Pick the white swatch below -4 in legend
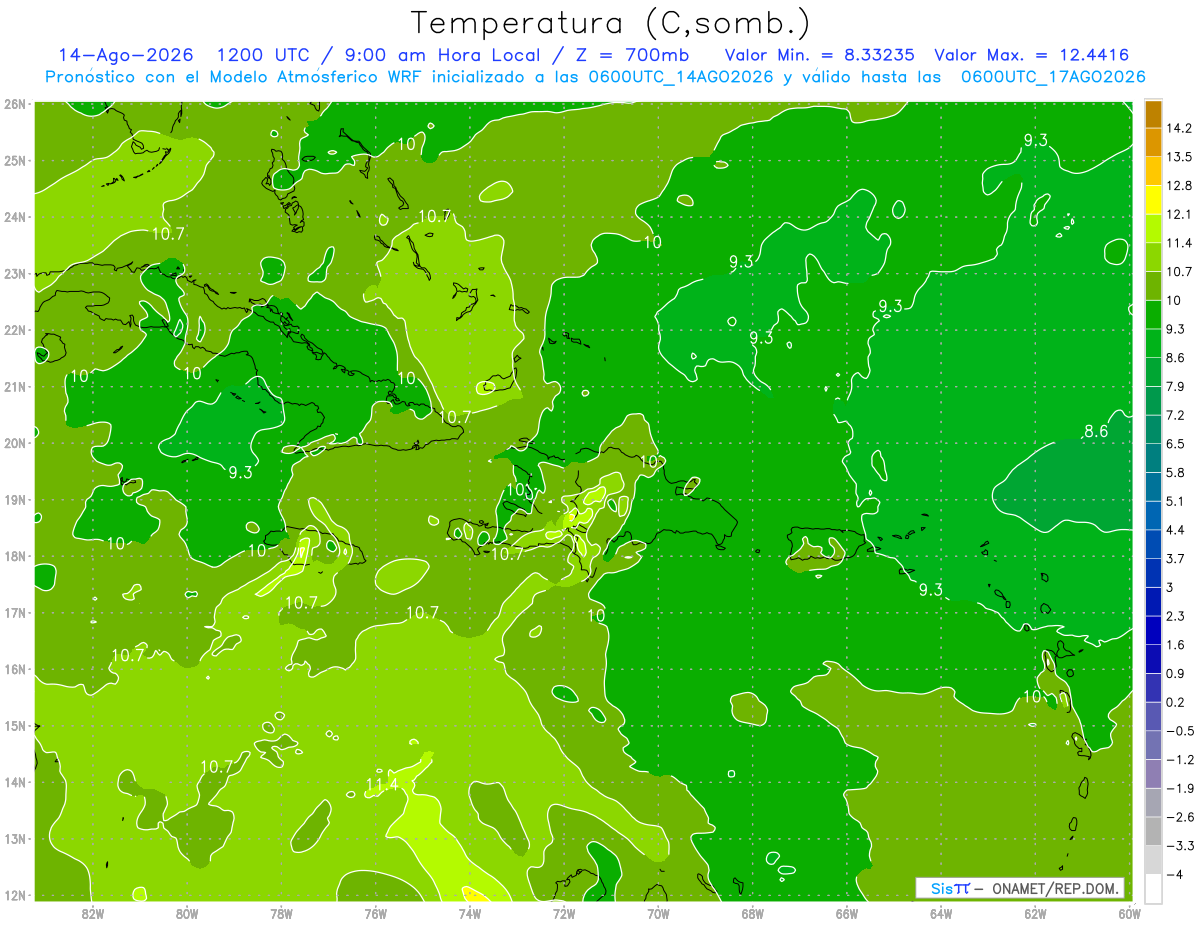 [x=1153, y=888]
